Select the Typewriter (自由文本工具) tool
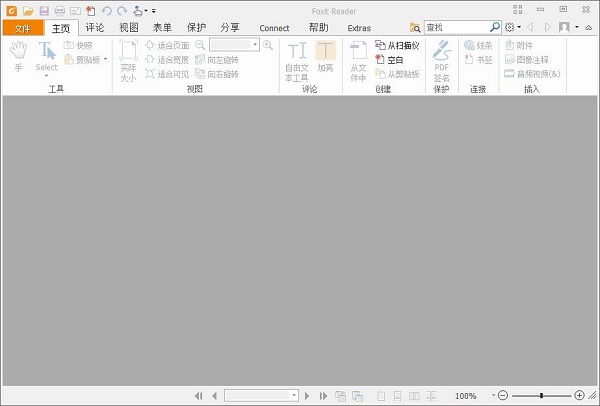600x406 pixels. (x=297, y=61)
